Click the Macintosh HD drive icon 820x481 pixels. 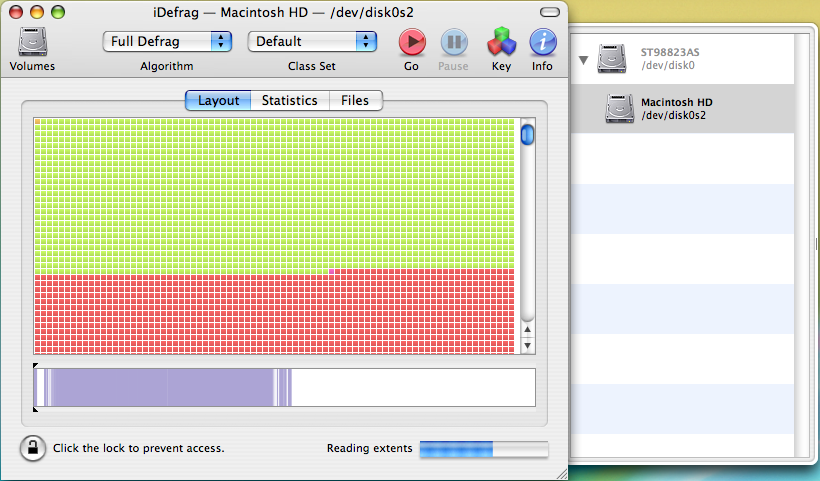tap(620, 108)
